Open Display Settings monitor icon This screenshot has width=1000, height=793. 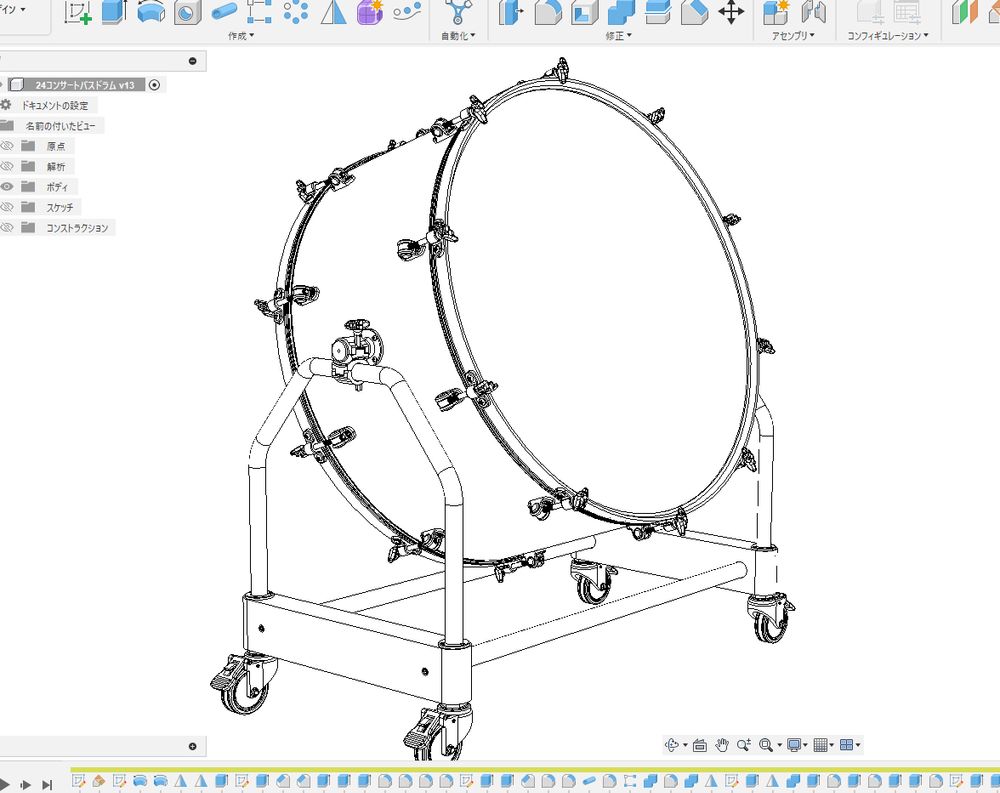(794, 745)
